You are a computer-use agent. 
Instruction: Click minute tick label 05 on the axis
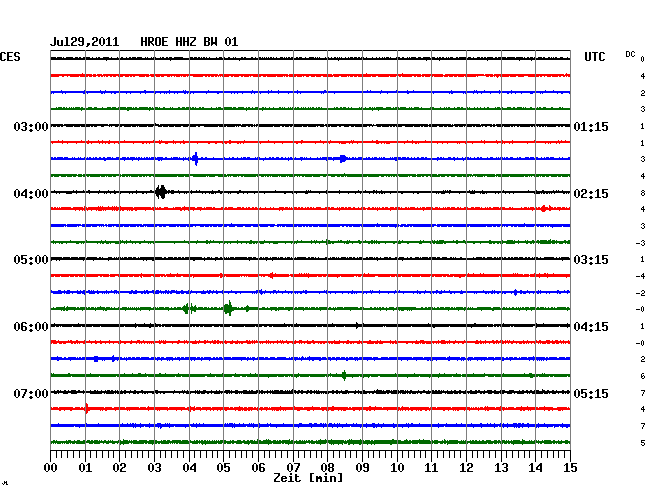(223, 468)
